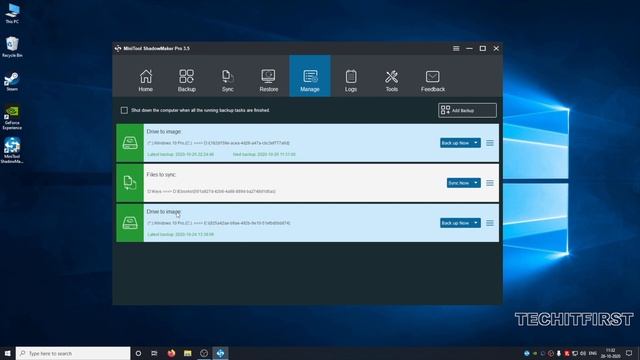
Task: Open task options menu for Files to sync
Action: [x=490, y=183]
